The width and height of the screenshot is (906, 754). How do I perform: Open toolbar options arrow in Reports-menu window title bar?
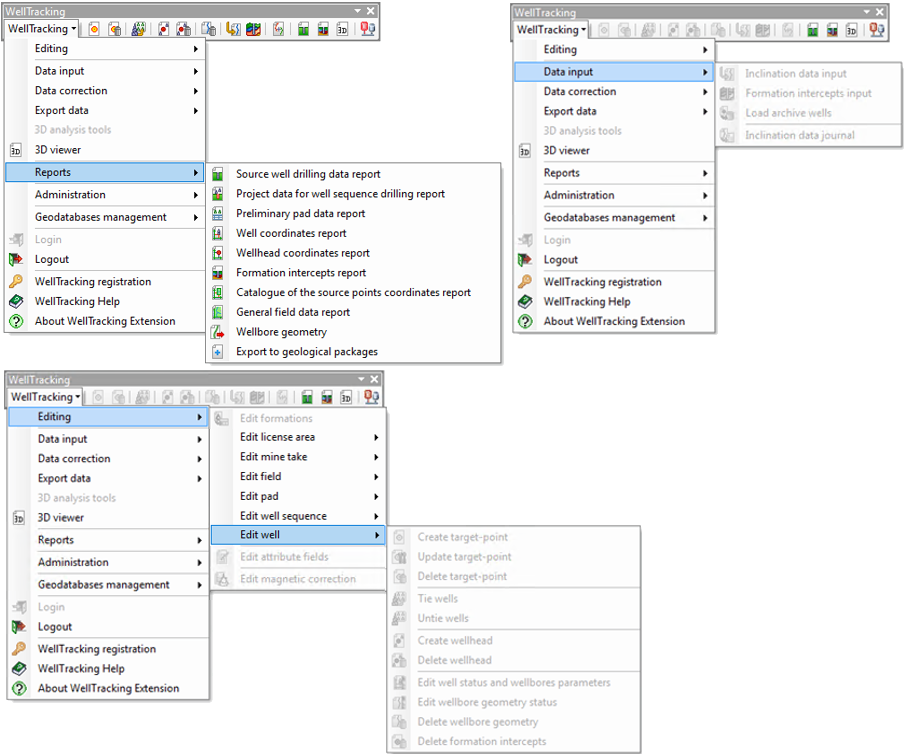click(x=358, y=11)
